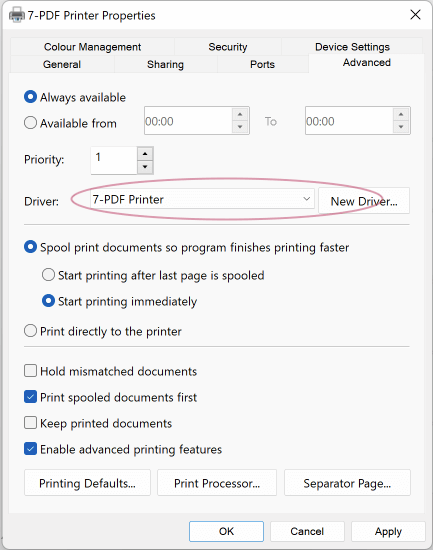433x550 pixels.
Task: Close the 7-PDF Printer Properties dialog
Action: click(x=415, y=15)
